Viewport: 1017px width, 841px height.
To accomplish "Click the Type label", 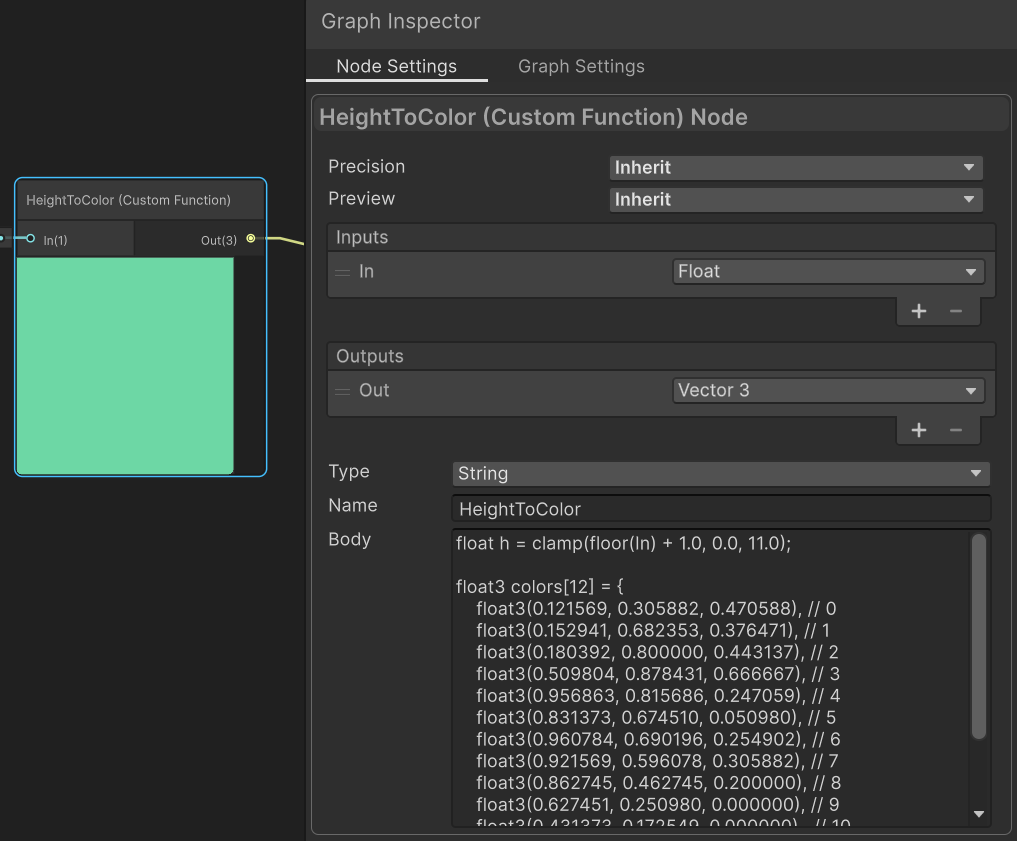I will coord(349,471).
